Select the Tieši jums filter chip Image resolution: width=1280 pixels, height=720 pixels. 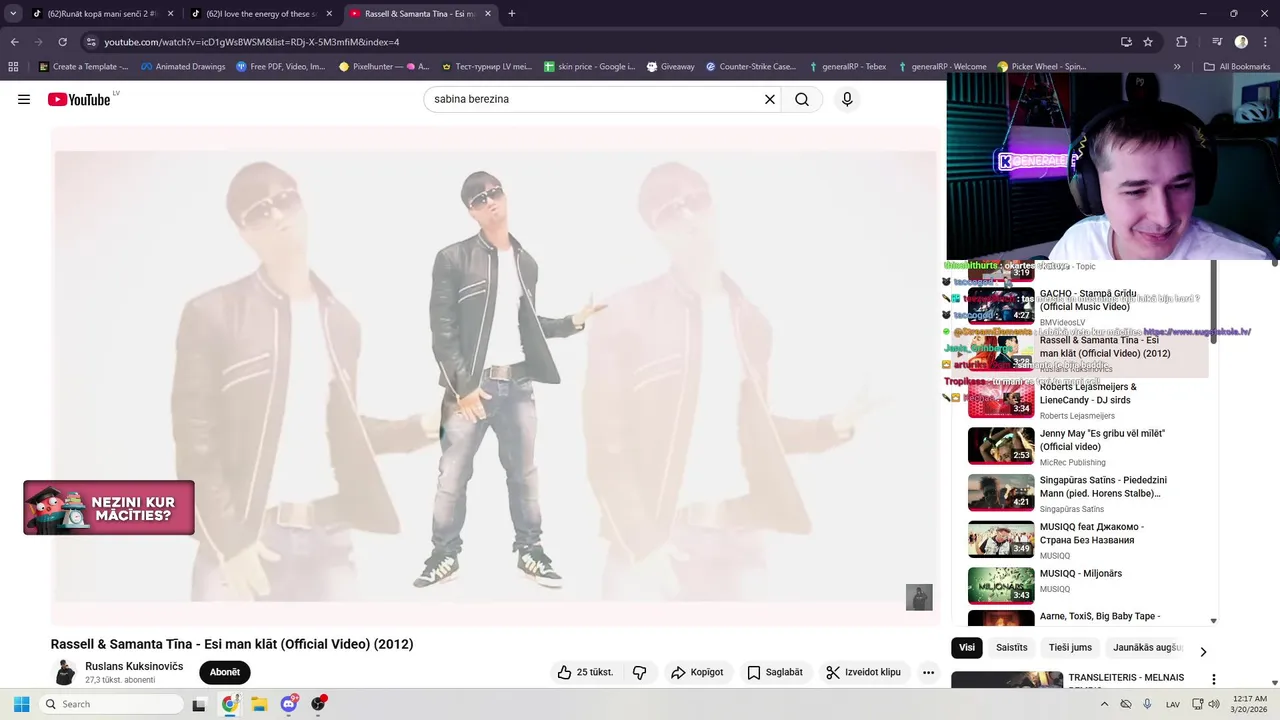pyautogui.click(x=1070, y=647)
